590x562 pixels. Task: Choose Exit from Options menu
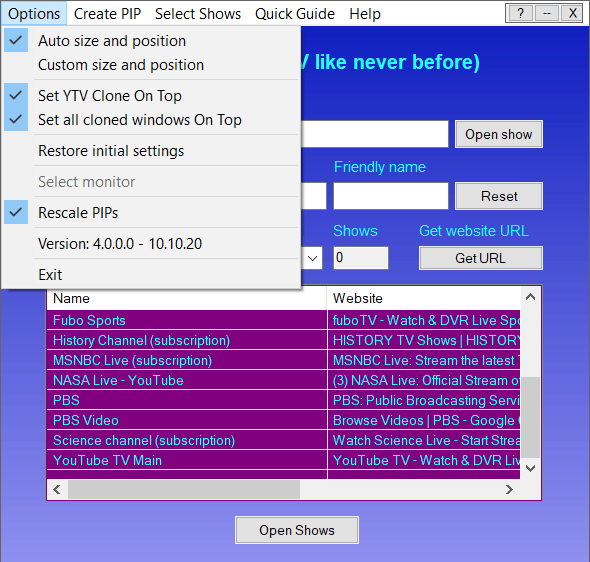pyautogui.click(x=151, y=274)
